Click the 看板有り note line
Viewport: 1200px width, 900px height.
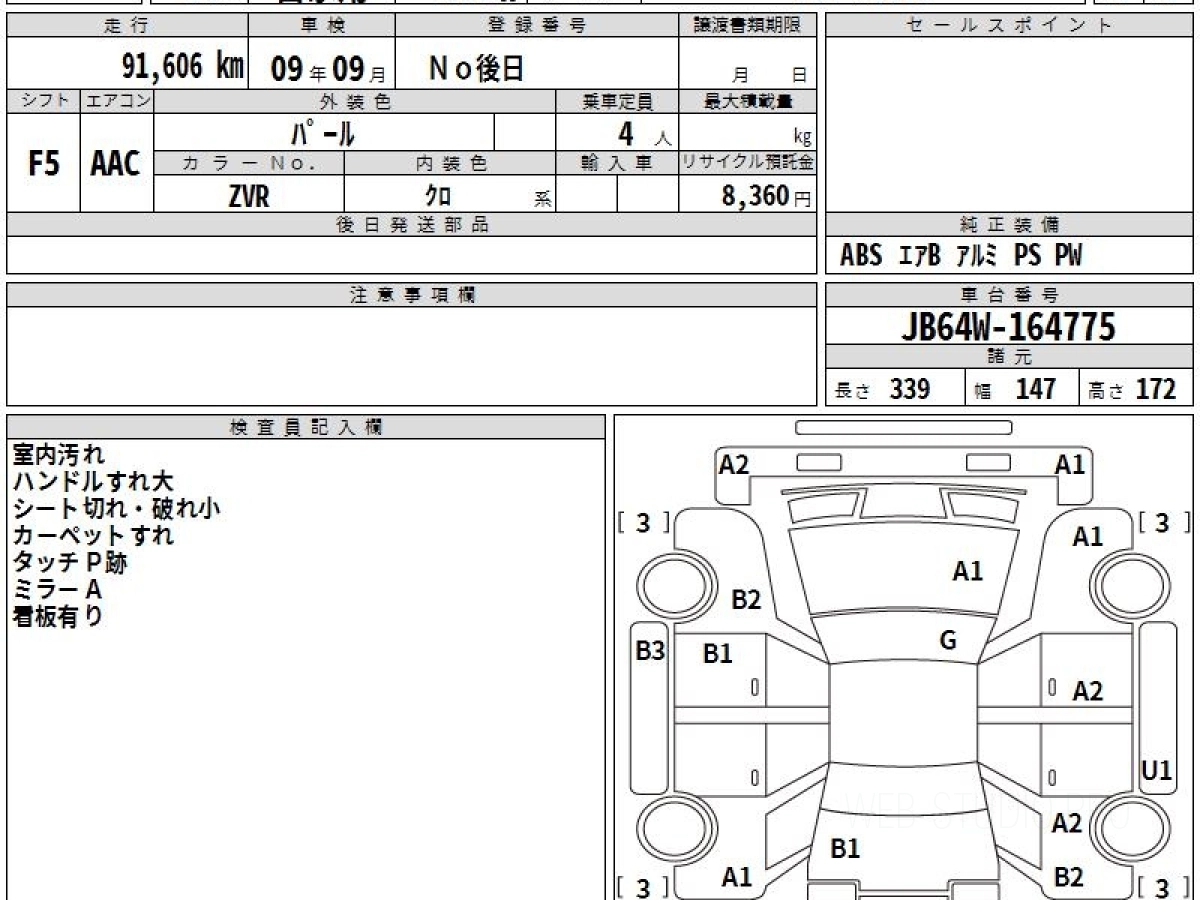(58, 616)
